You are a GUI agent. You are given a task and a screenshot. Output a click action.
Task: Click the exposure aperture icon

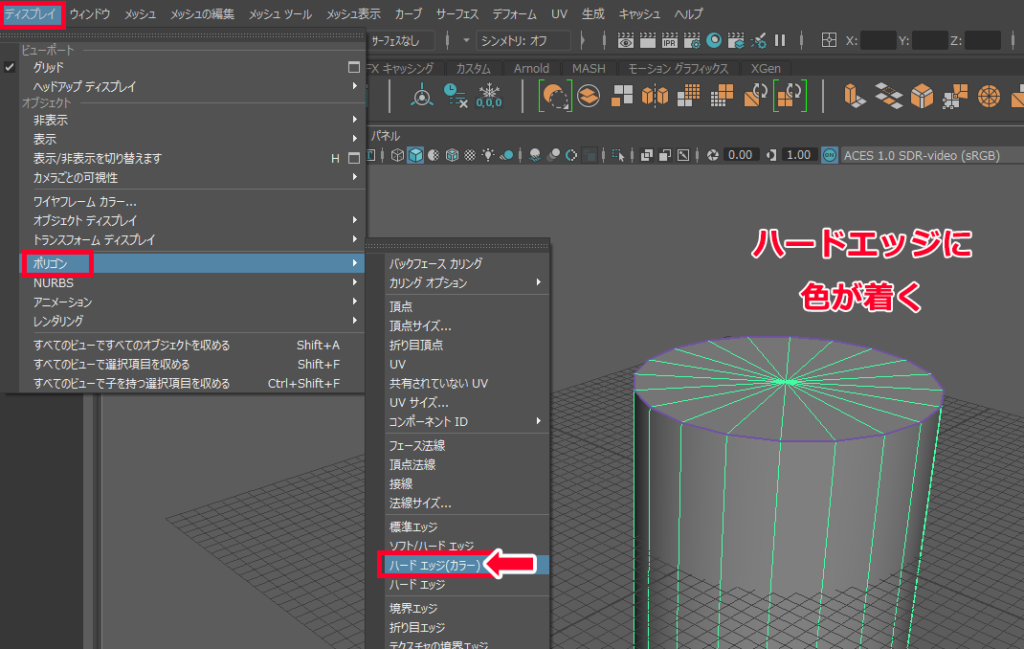pos(713,155)
